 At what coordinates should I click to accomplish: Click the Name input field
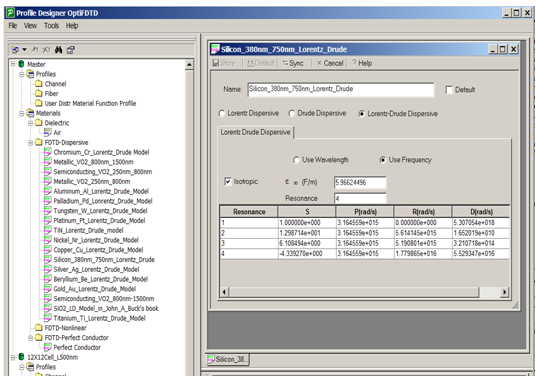[341, 89]
